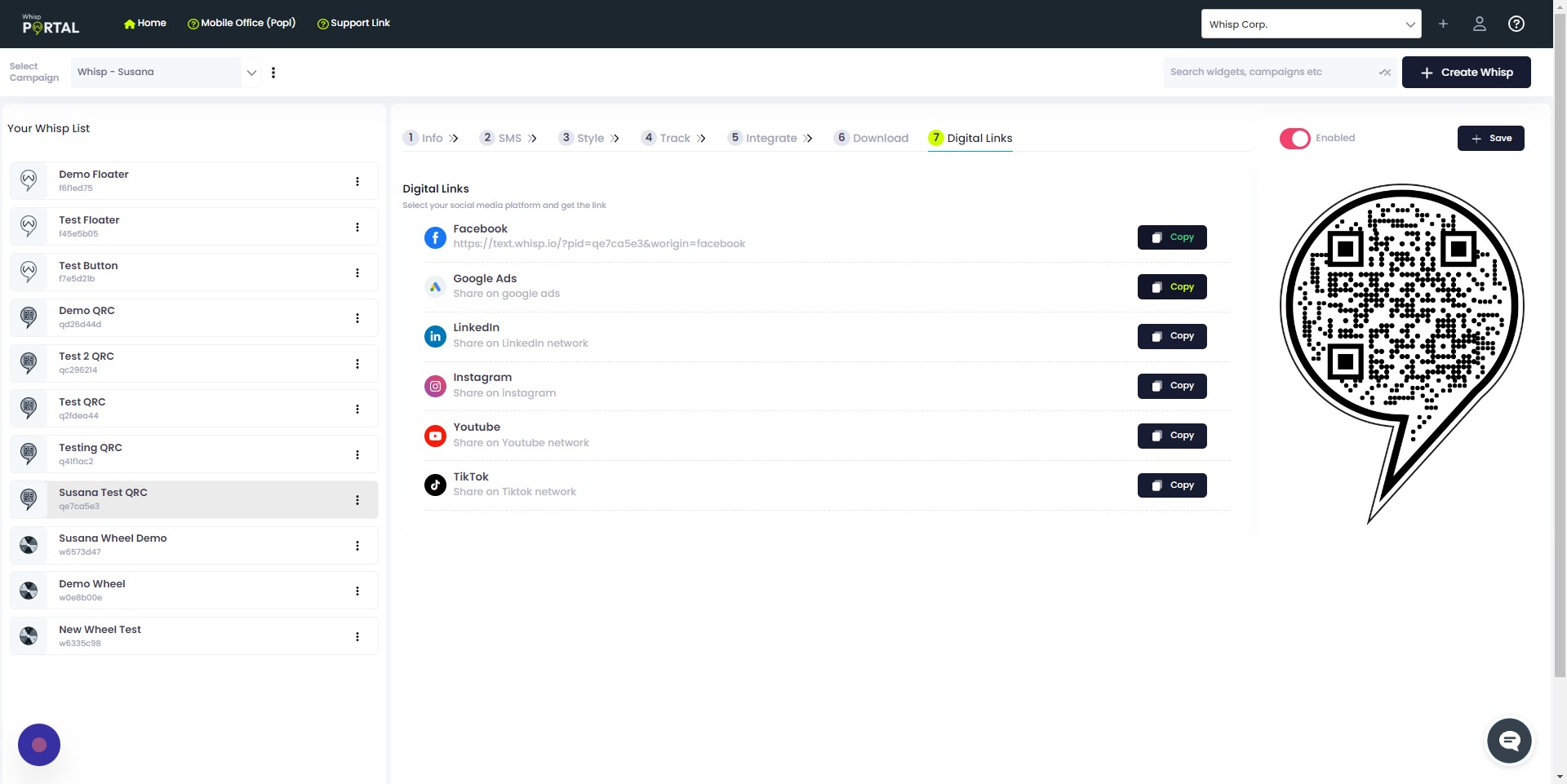Copy the Instagram link
Screen dimensions: 1567x784
click(x=1172, y=386)
